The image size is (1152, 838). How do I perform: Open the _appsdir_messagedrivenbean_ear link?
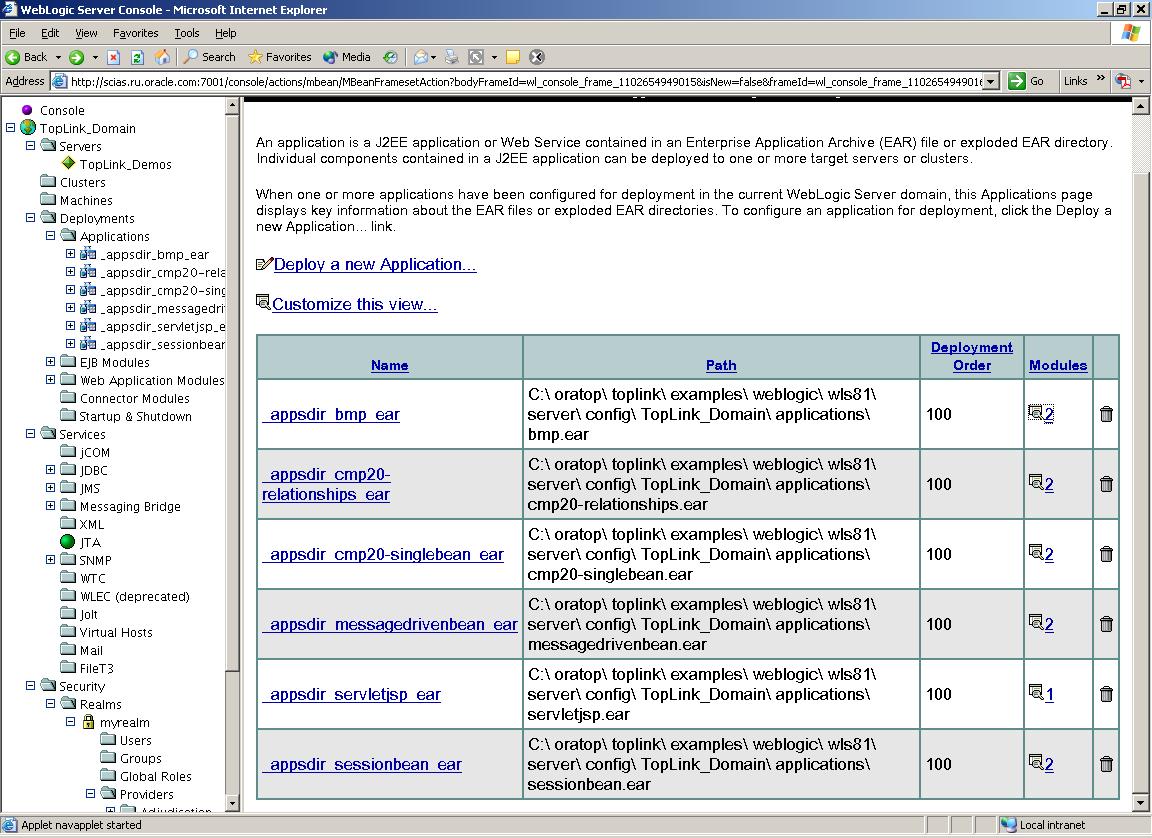(x=389, y=624)
